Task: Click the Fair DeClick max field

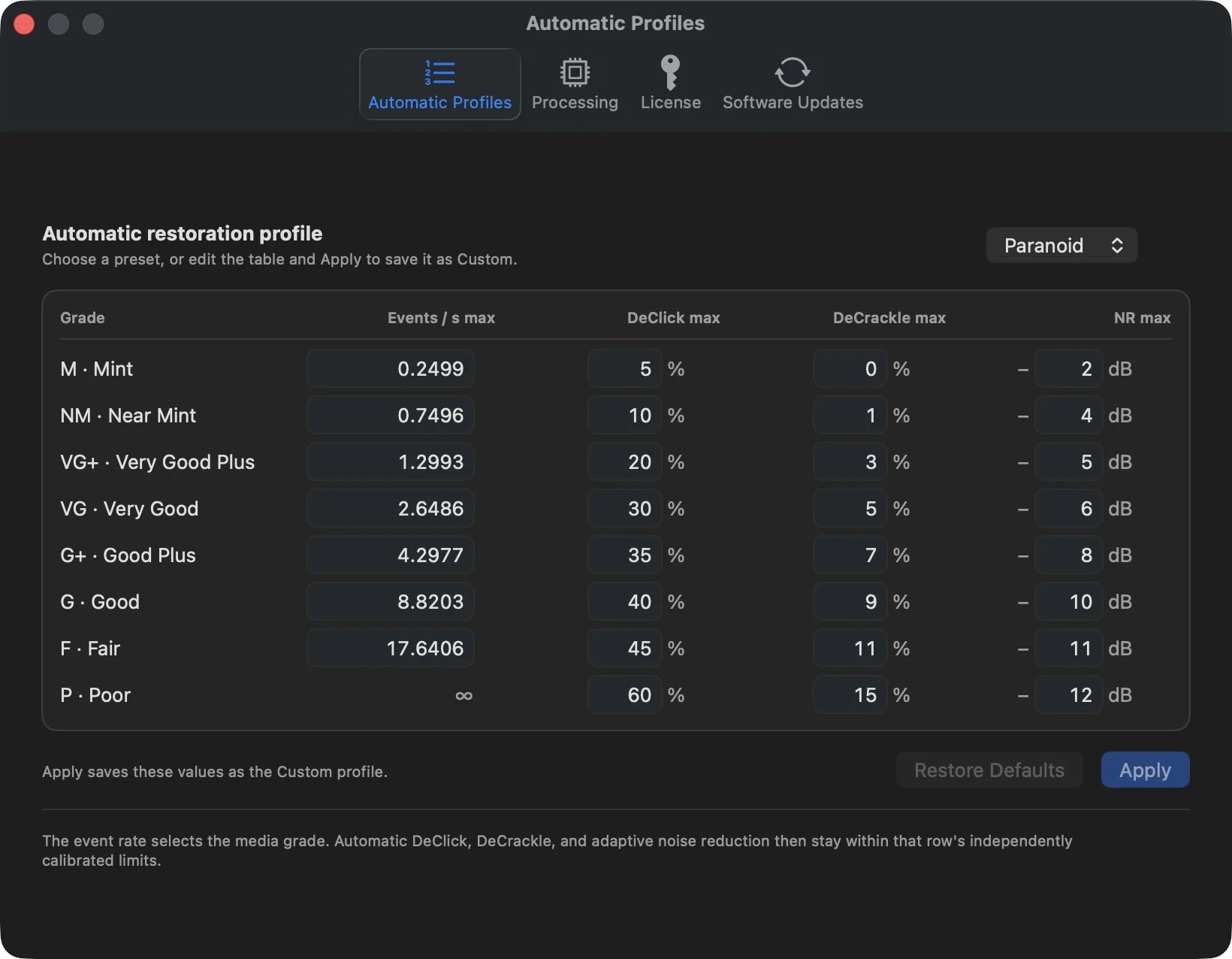Action: point(624,648)
